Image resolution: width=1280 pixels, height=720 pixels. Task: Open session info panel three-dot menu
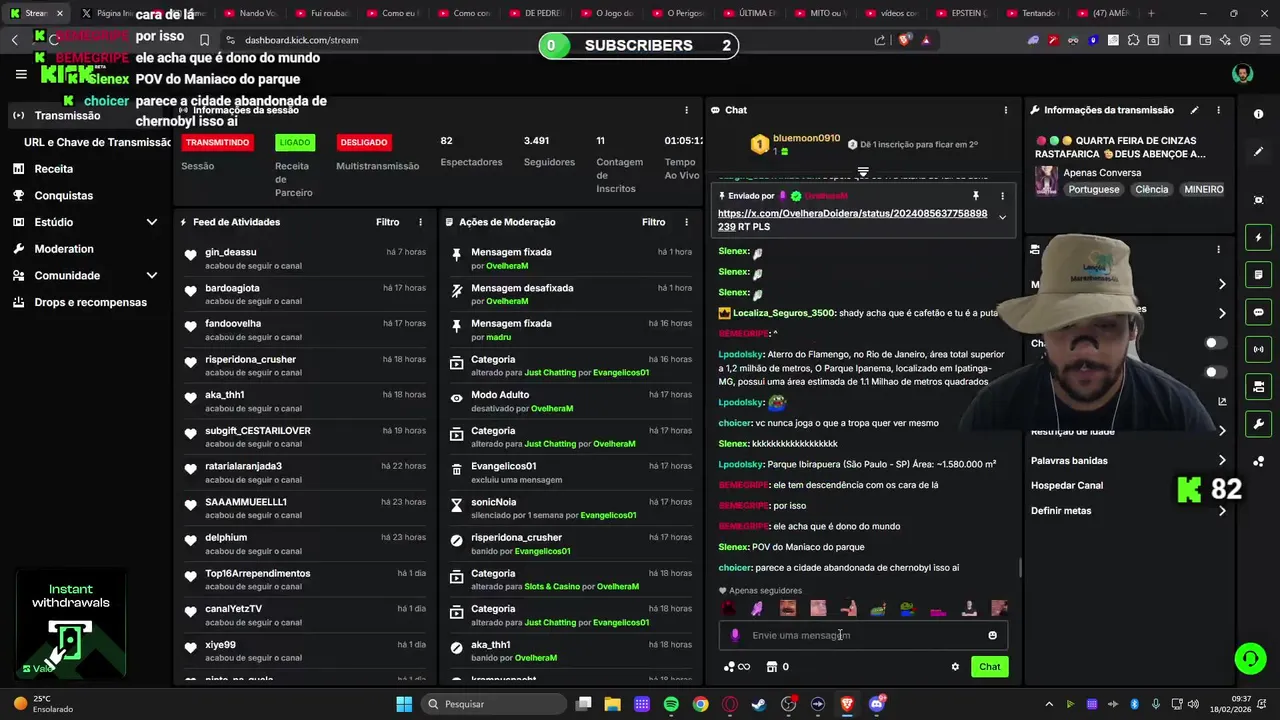[x=686, y=110]
